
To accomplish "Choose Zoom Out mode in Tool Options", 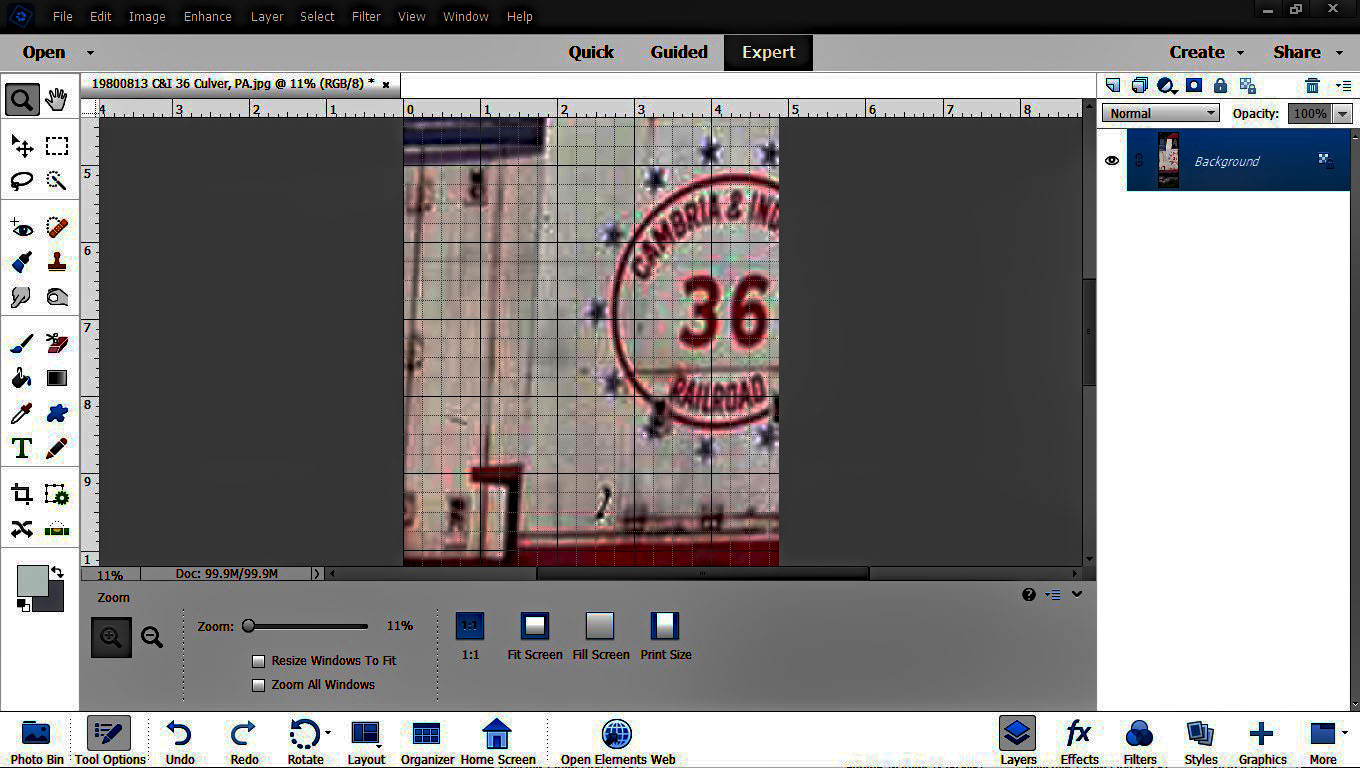I will (152, 637).
